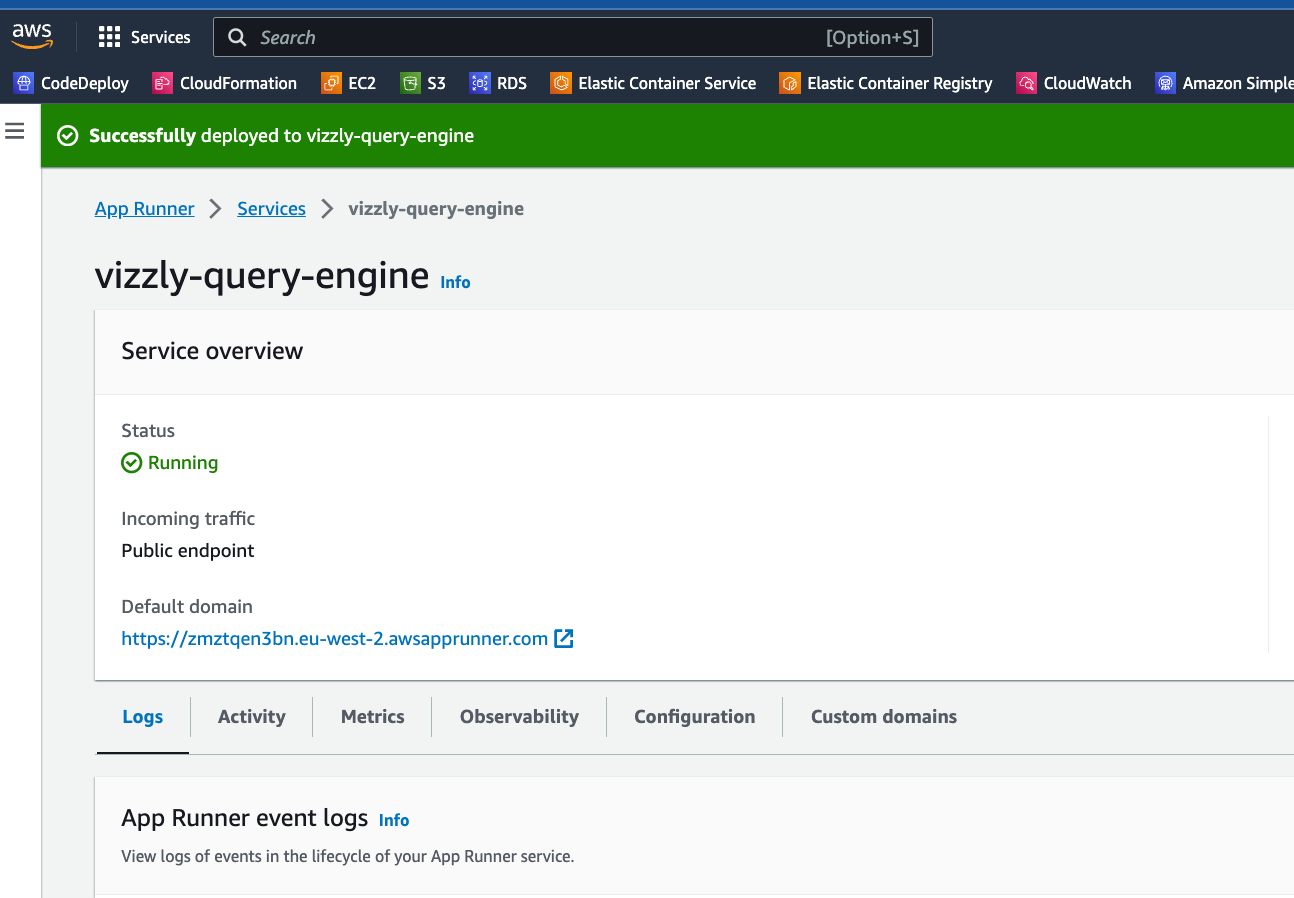Open Elastic Container Registry shortcut
The image size is (1294, 898).
[x=900, y=83]
